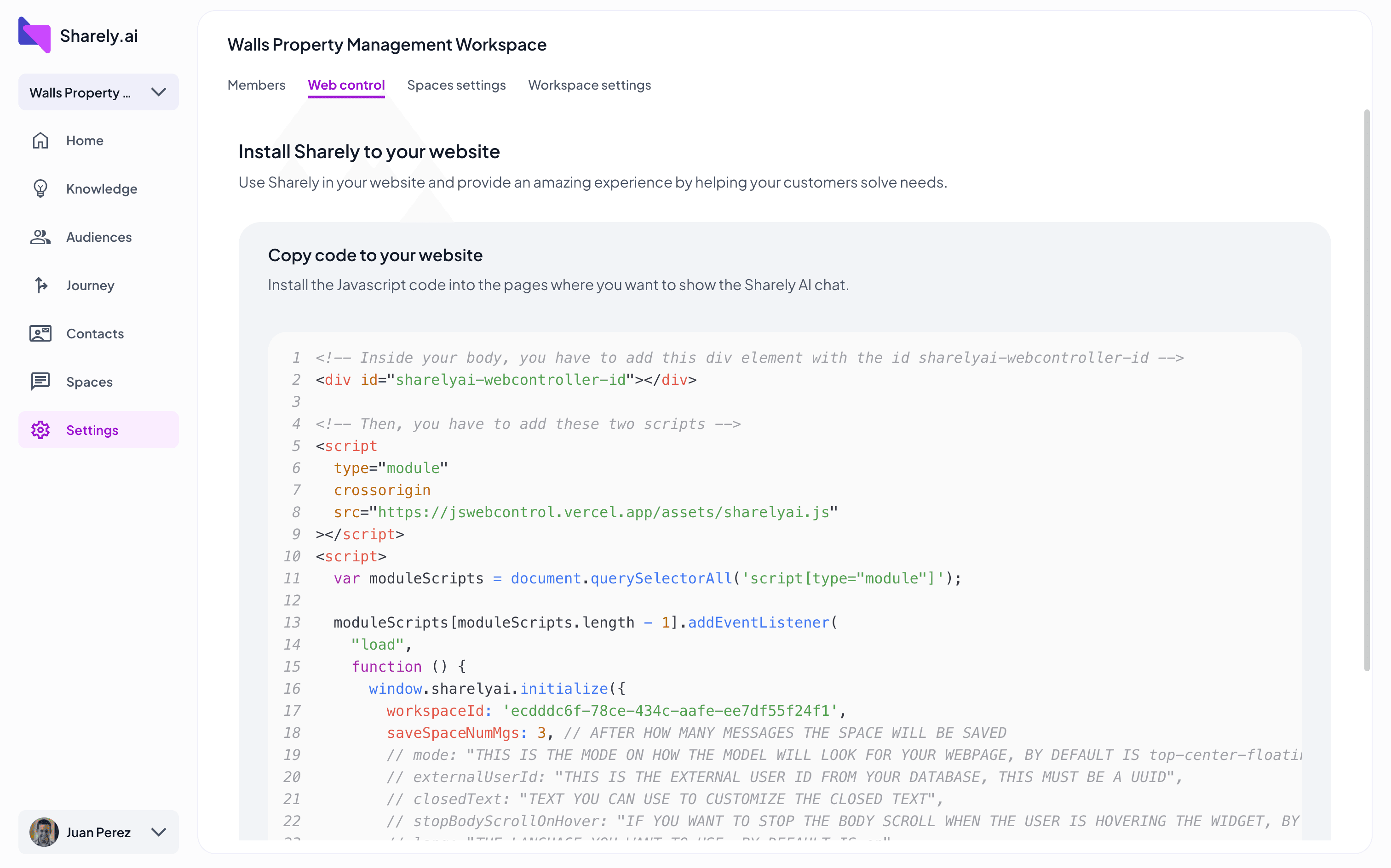This screenshot has height=868, width=1391.
Task: Open the Juan Perez account chevron
Action: click(159, 832)
